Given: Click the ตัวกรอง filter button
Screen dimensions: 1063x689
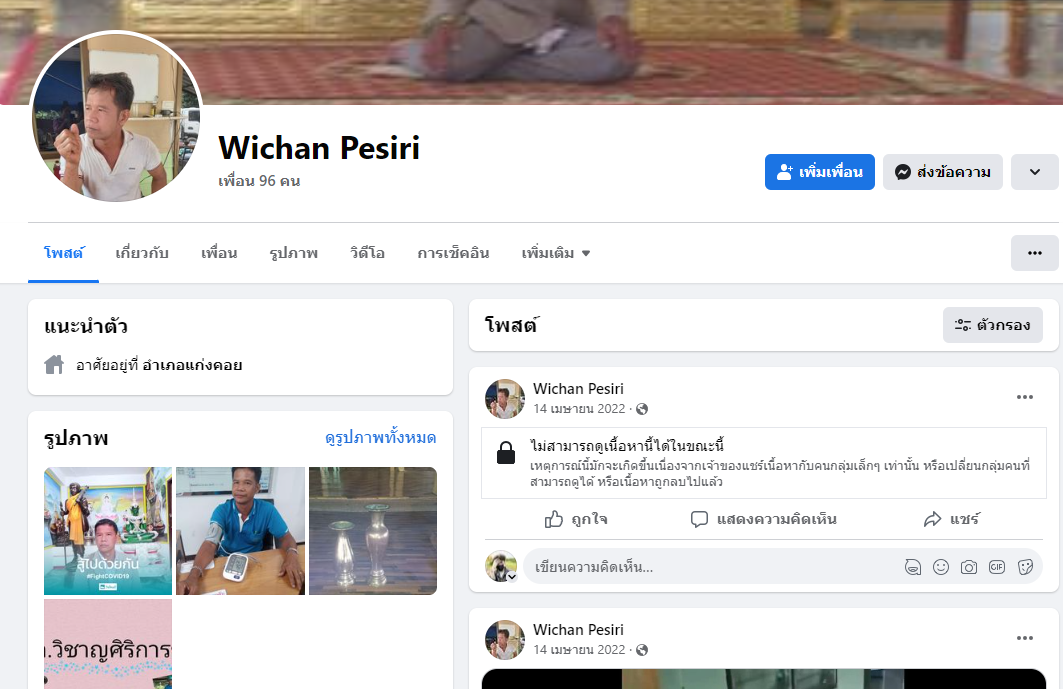Looking at the screenshot, I should click(x=992, y=325).
